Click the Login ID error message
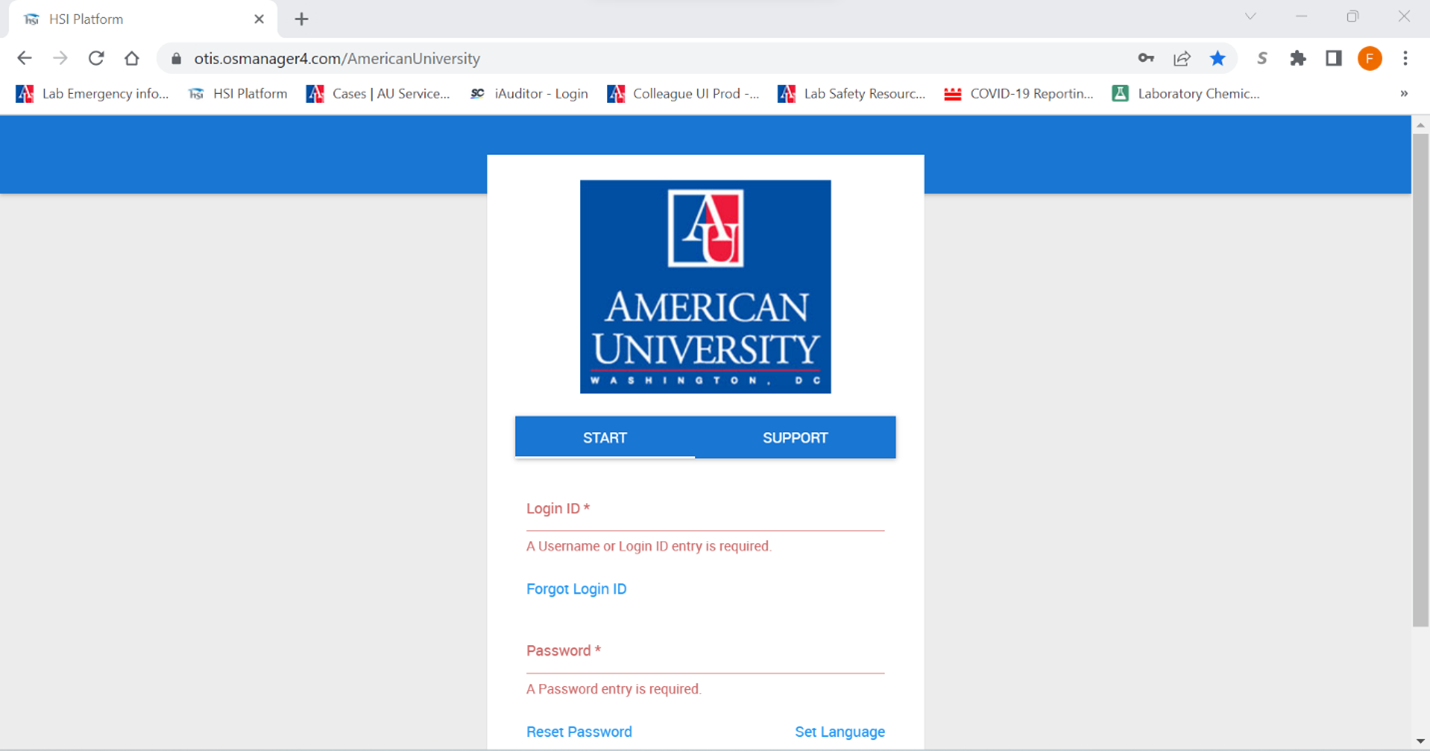 (x=649, y=546)
